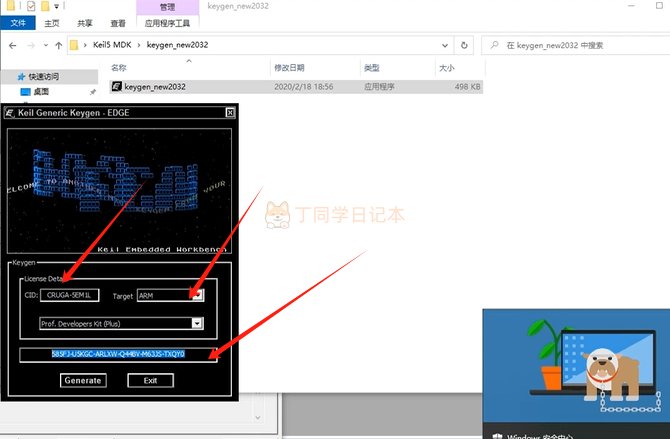Open the recent locations dropdown arrow
Viewport: 670px width, 439px height.
(x=46, y=45)
